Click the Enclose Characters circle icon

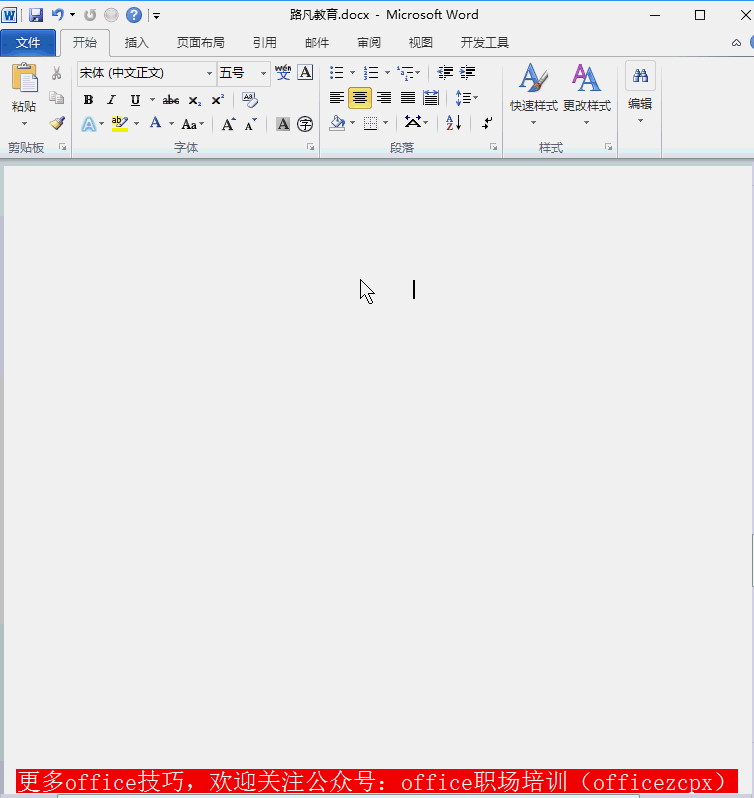click(305, 124)
